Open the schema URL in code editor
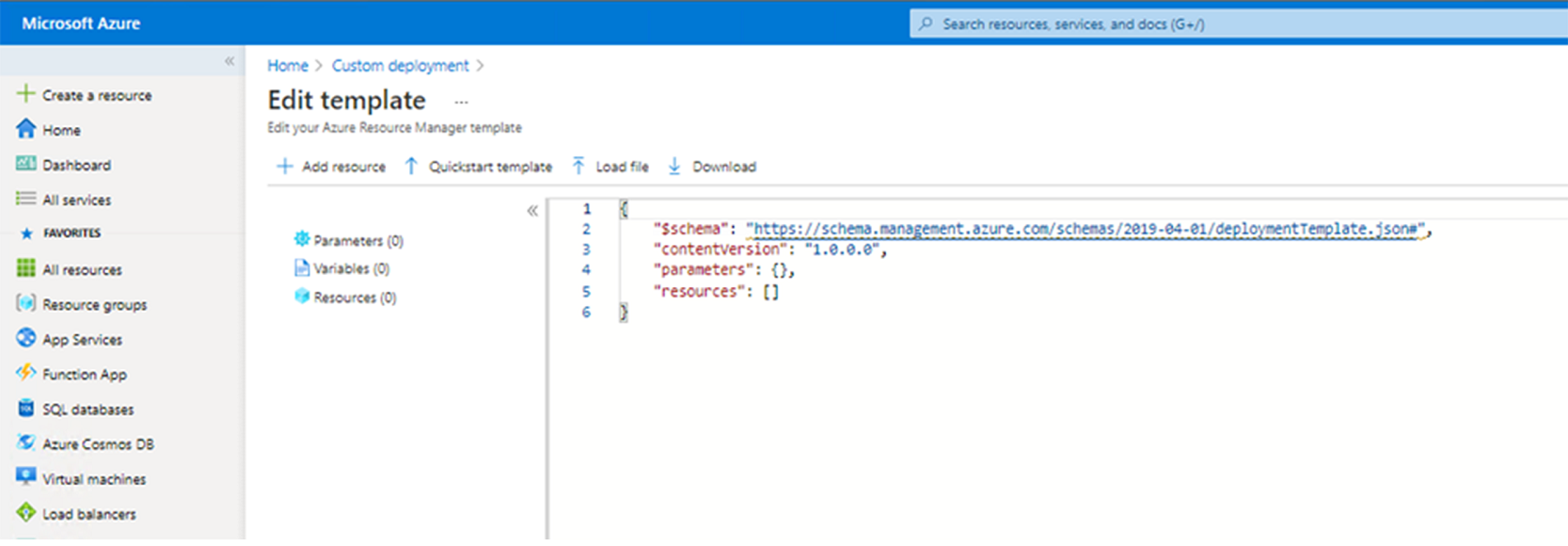 point(1085,229)
